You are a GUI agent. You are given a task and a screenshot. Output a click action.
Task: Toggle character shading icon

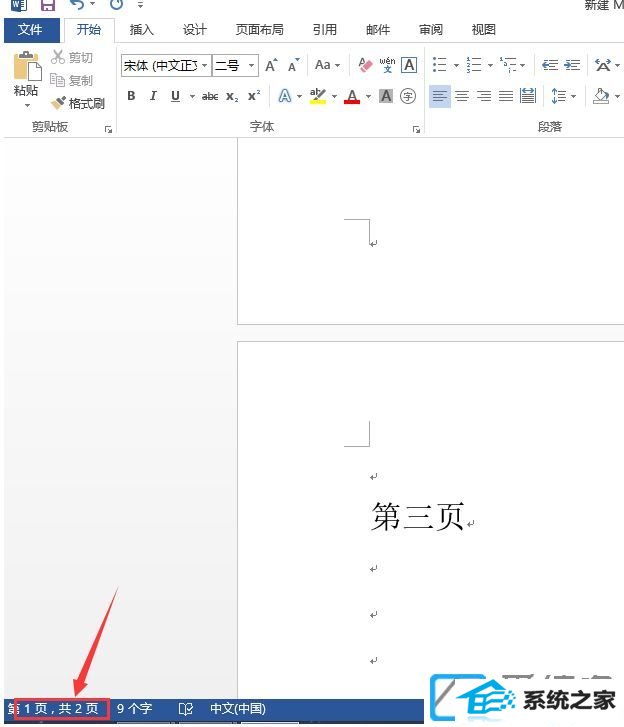click(386, 96)
